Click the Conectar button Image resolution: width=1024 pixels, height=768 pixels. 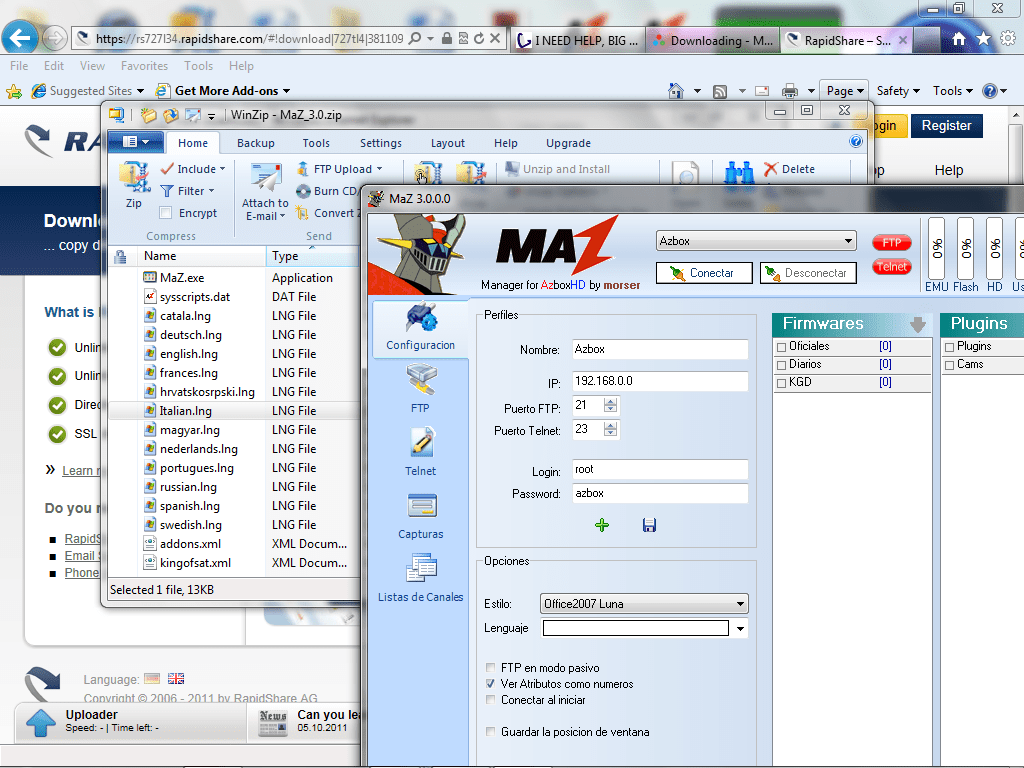pos(704,273)
